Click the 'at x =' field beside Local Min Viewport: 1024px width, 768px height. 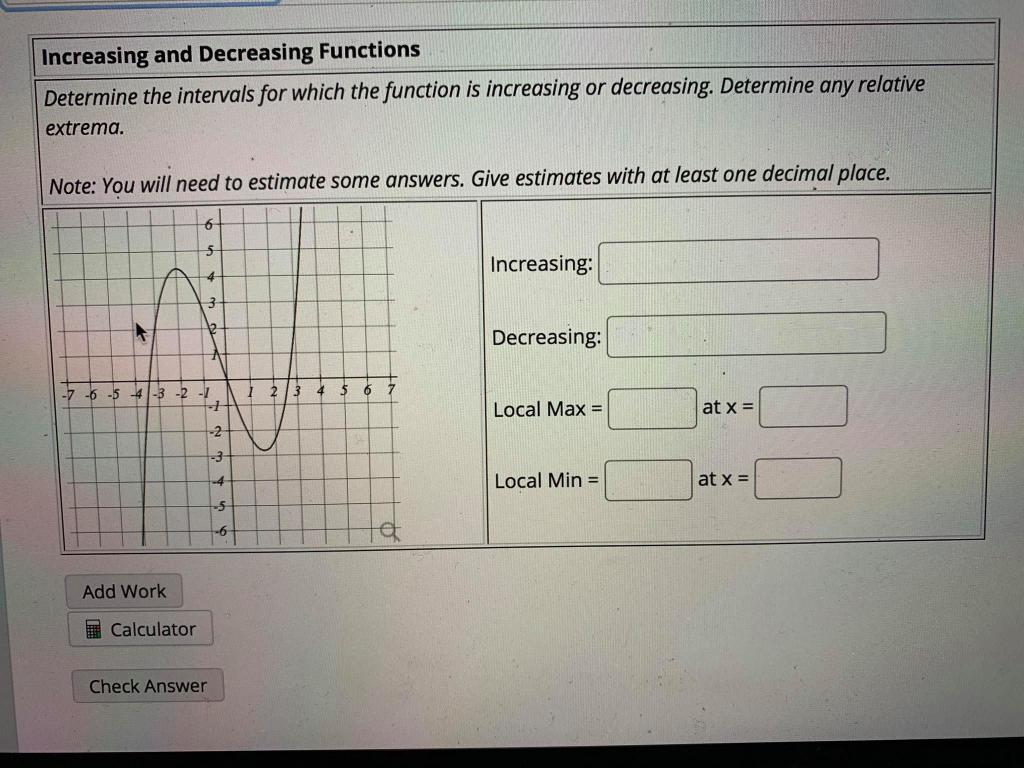797,476
